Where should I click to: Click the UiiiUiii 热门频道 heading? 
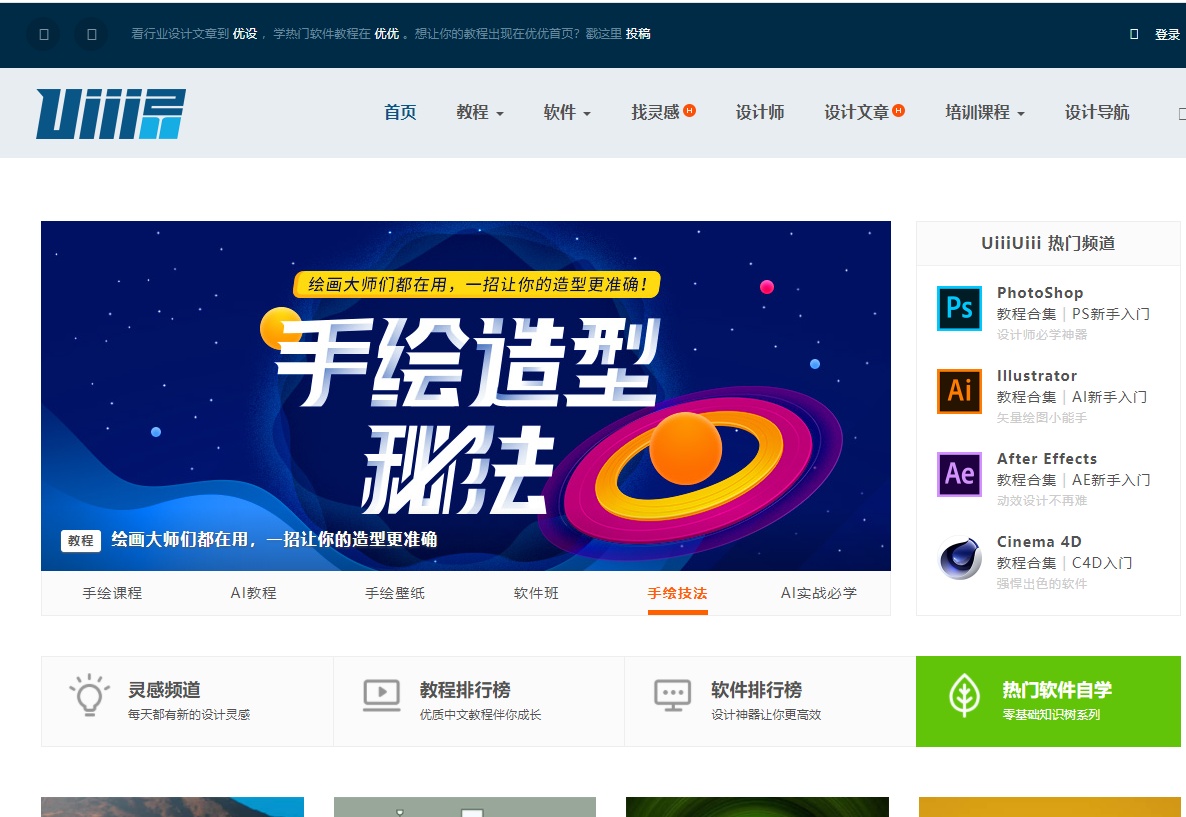click(x=1048, y=243)
